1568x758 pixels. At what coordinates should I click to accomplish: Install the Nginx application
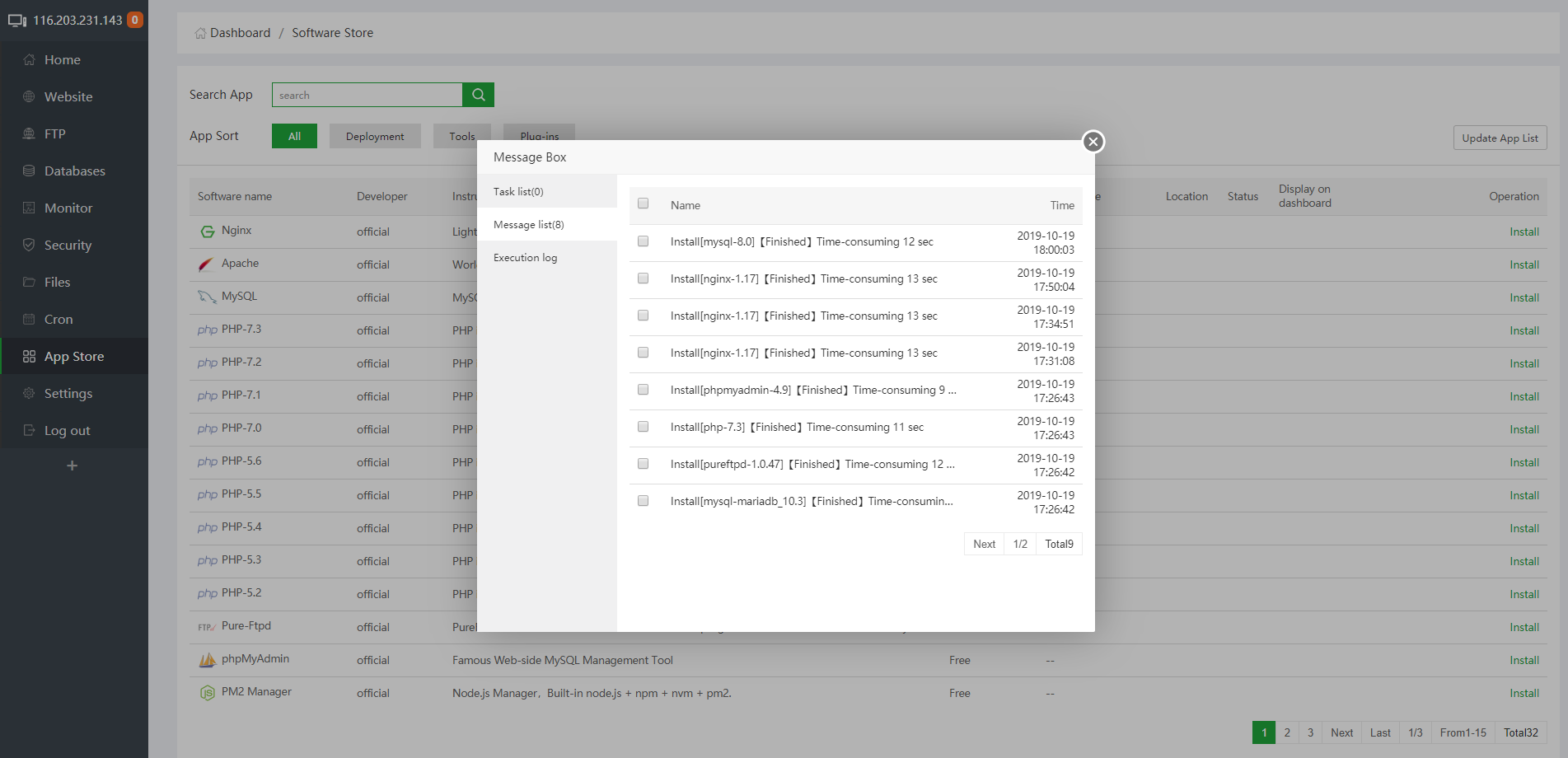tap(1524, 232)
